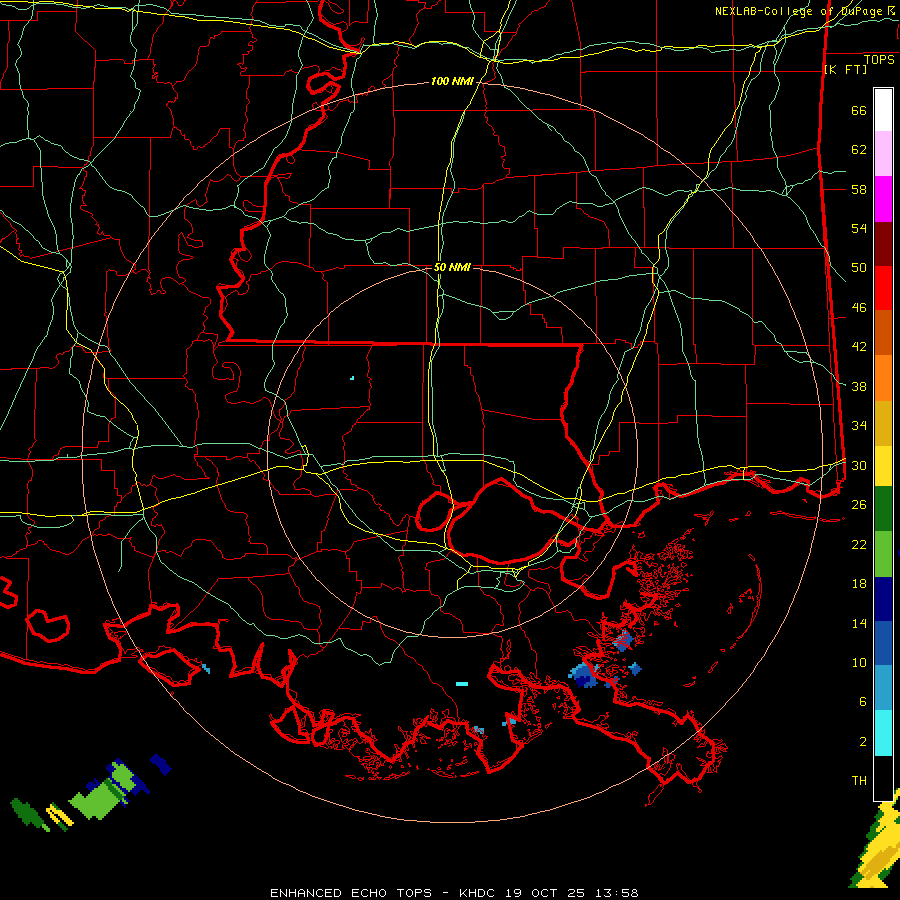Click the '66' legend value

pos(859,111)
